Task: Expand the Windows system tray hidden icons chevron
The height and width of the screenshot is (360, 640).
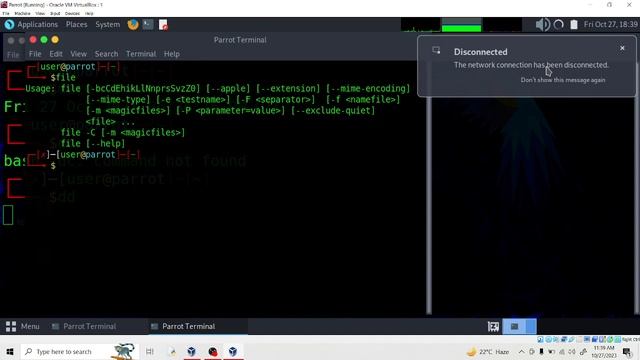Action: (x=521, y=351)
